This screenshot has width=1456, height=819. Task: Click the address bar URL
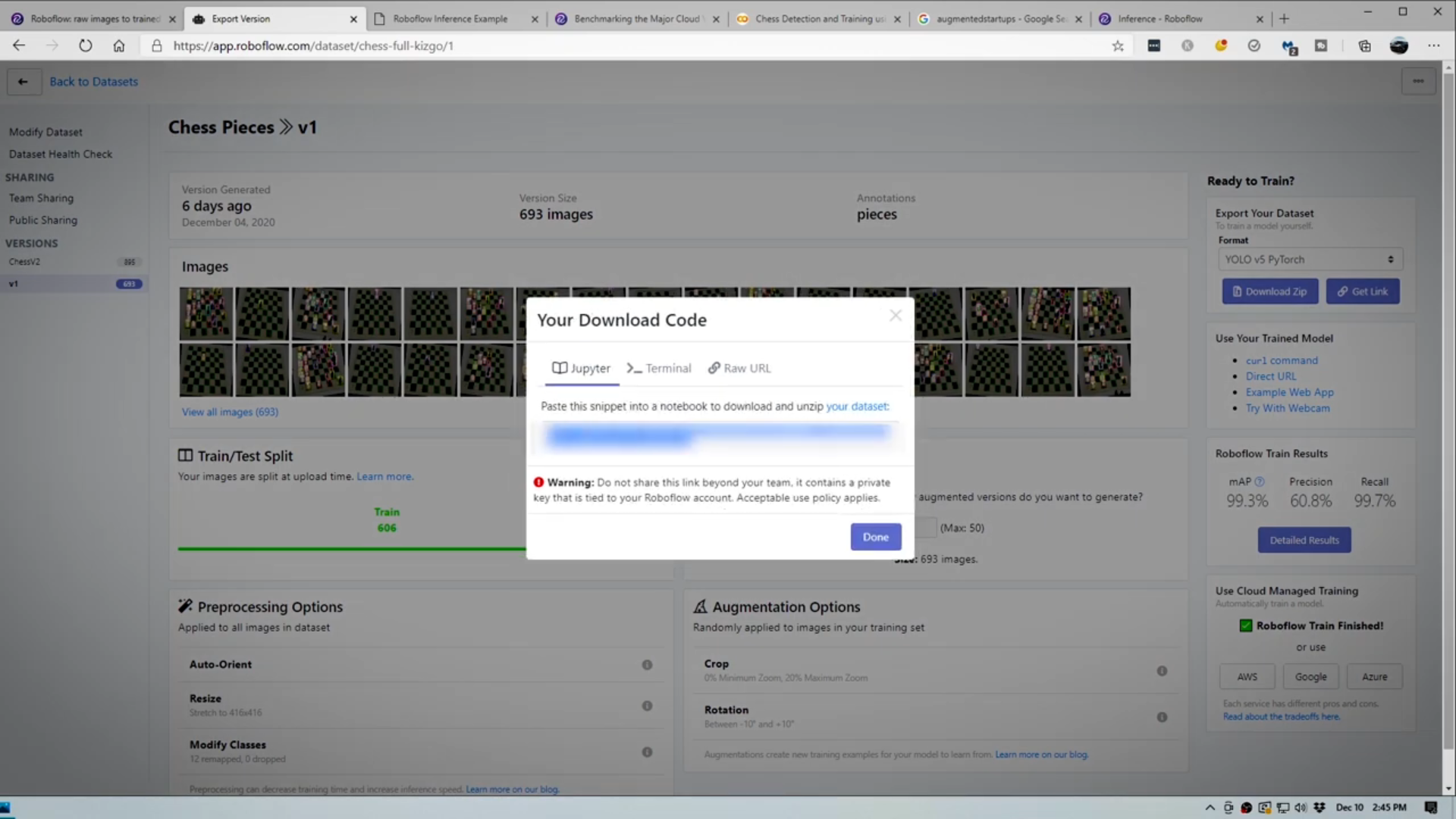[x=313, y=45]
